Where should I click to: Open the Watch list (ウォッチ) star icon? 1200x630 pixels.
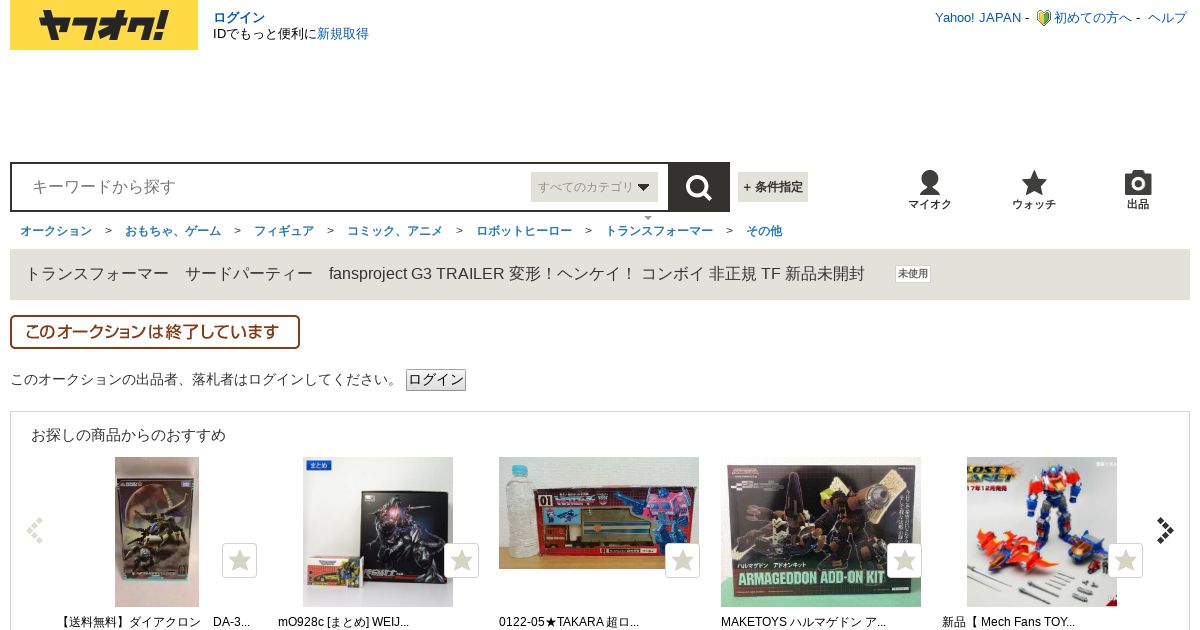click(x=1034, y=190)
